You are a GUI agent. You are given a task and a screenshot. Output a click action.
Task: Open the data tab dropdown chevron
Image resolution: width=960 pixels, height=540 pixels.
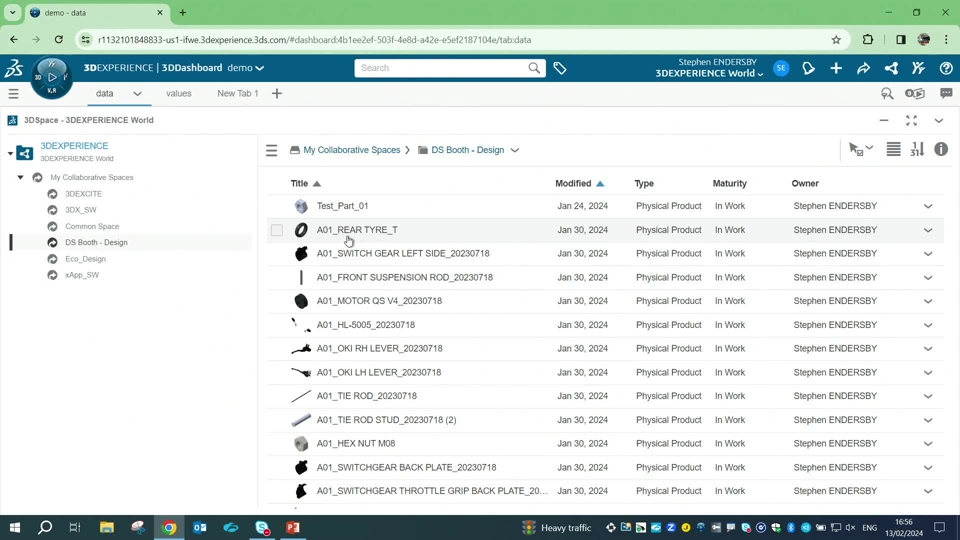click(x=137, y=94)
